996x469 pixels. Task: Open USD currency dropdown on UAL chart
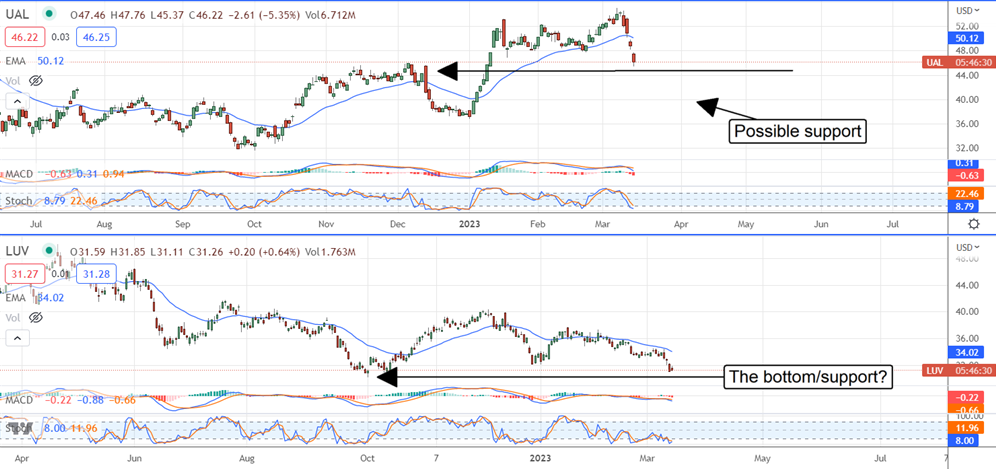tap(968, 10)
